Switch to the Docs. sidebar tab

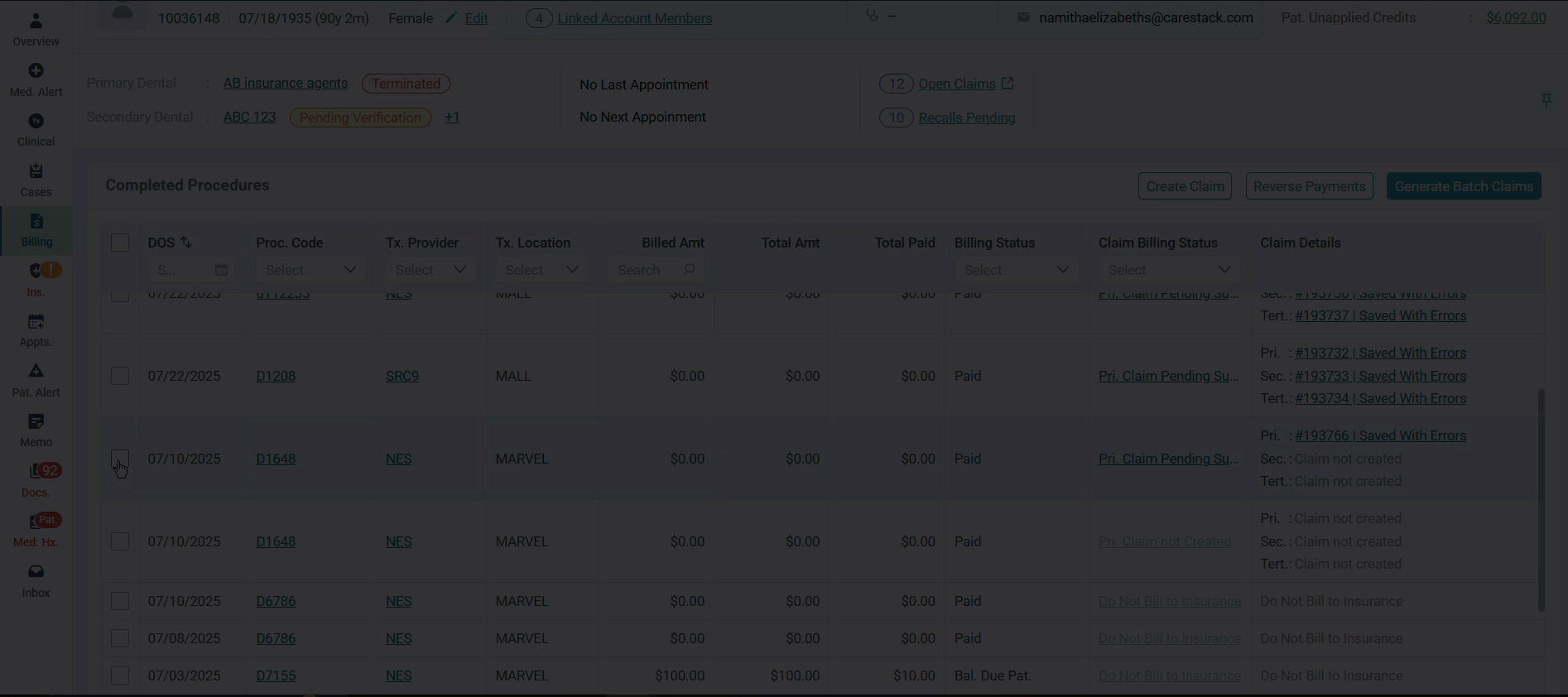(36, 480)
